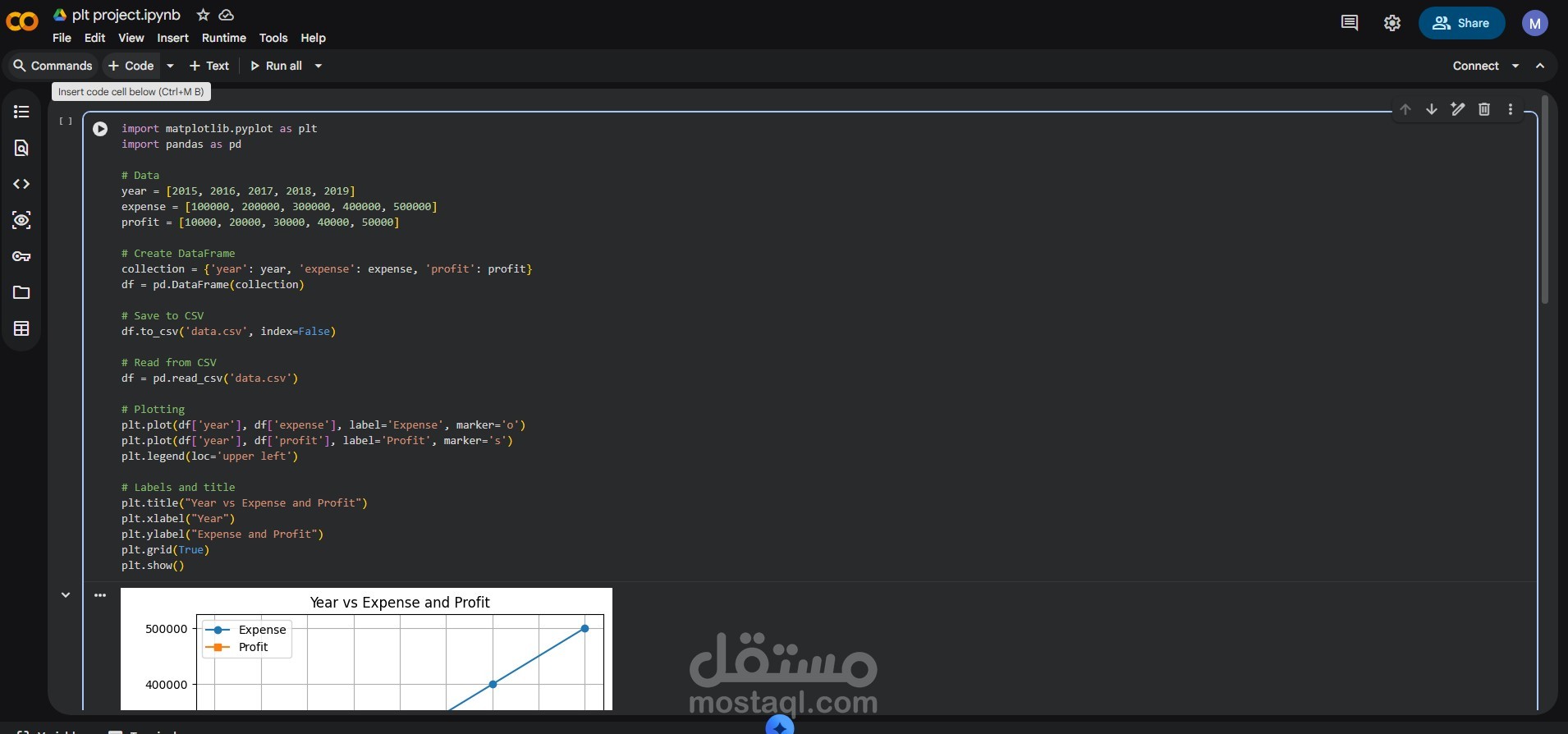This screenshot has width=1568, height=734.
Task: Open the Tools menu
Action: pos(273,38)
